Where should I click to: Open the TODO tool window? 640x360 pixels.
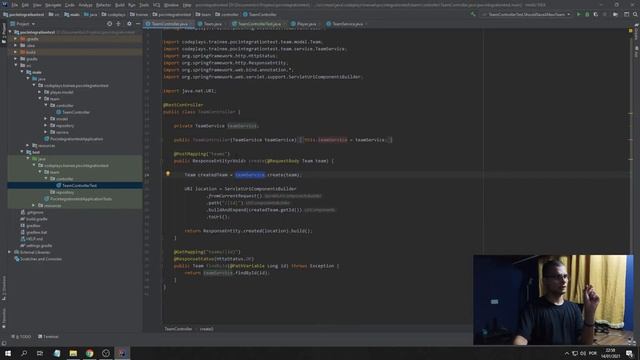[x=21, y=337]
